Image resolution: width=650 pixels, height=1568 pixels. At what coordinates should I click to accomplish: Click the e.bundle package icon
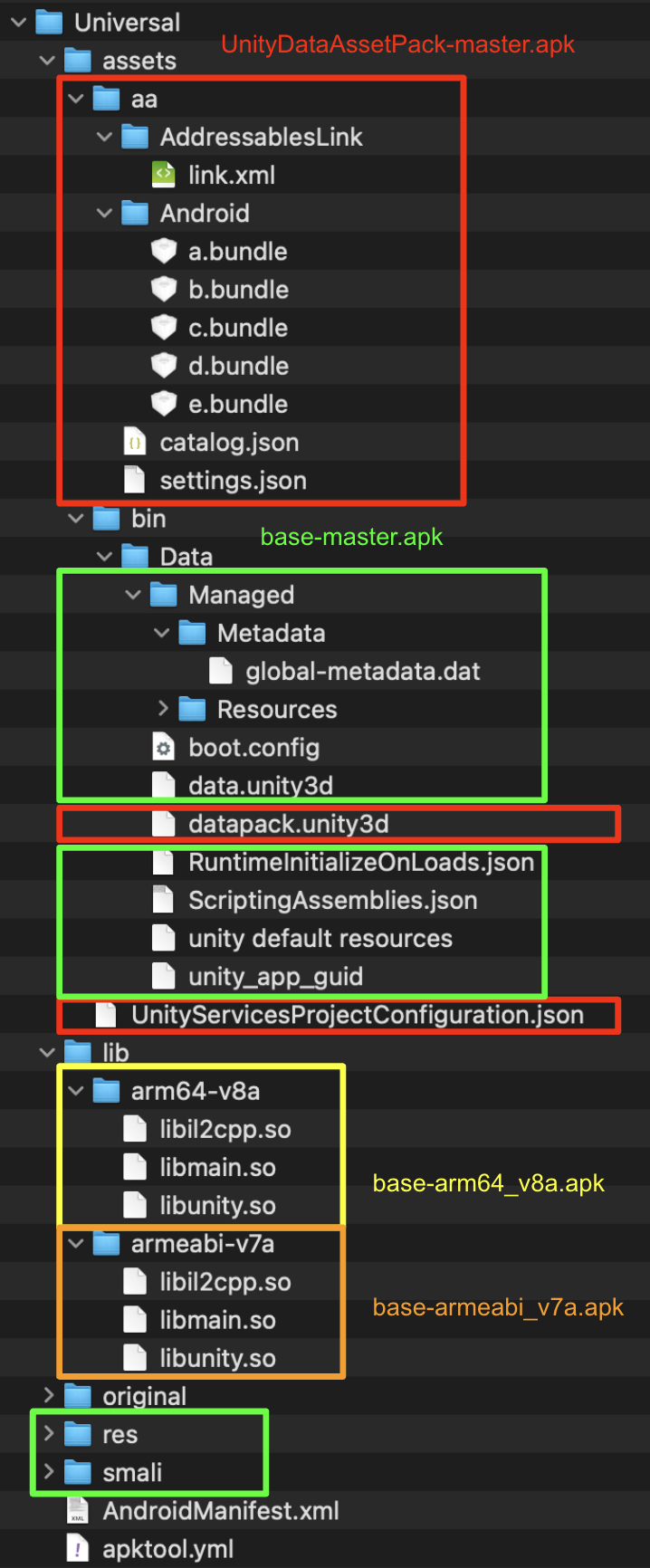tap(166, 404)
